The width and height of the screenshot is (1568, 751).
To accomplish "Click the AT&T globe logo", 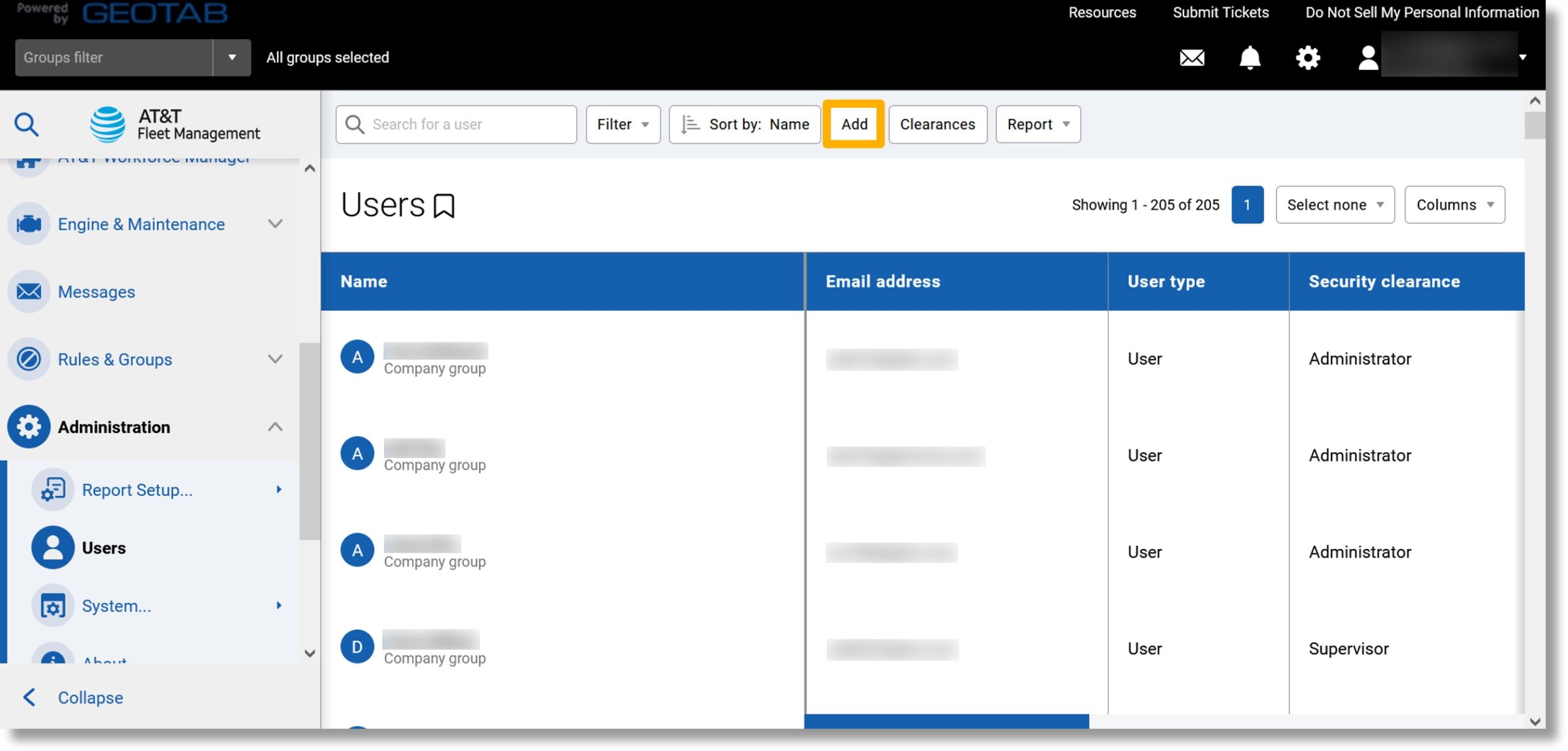I will tap(108, 124).
